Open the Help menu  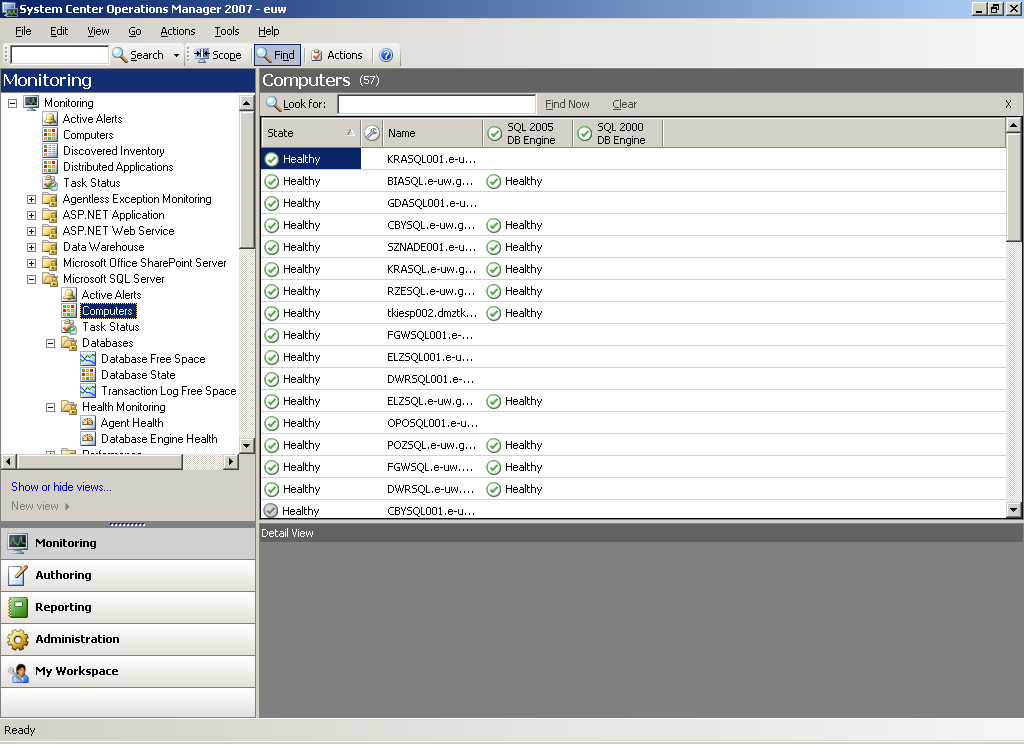(x=268, y=31)
